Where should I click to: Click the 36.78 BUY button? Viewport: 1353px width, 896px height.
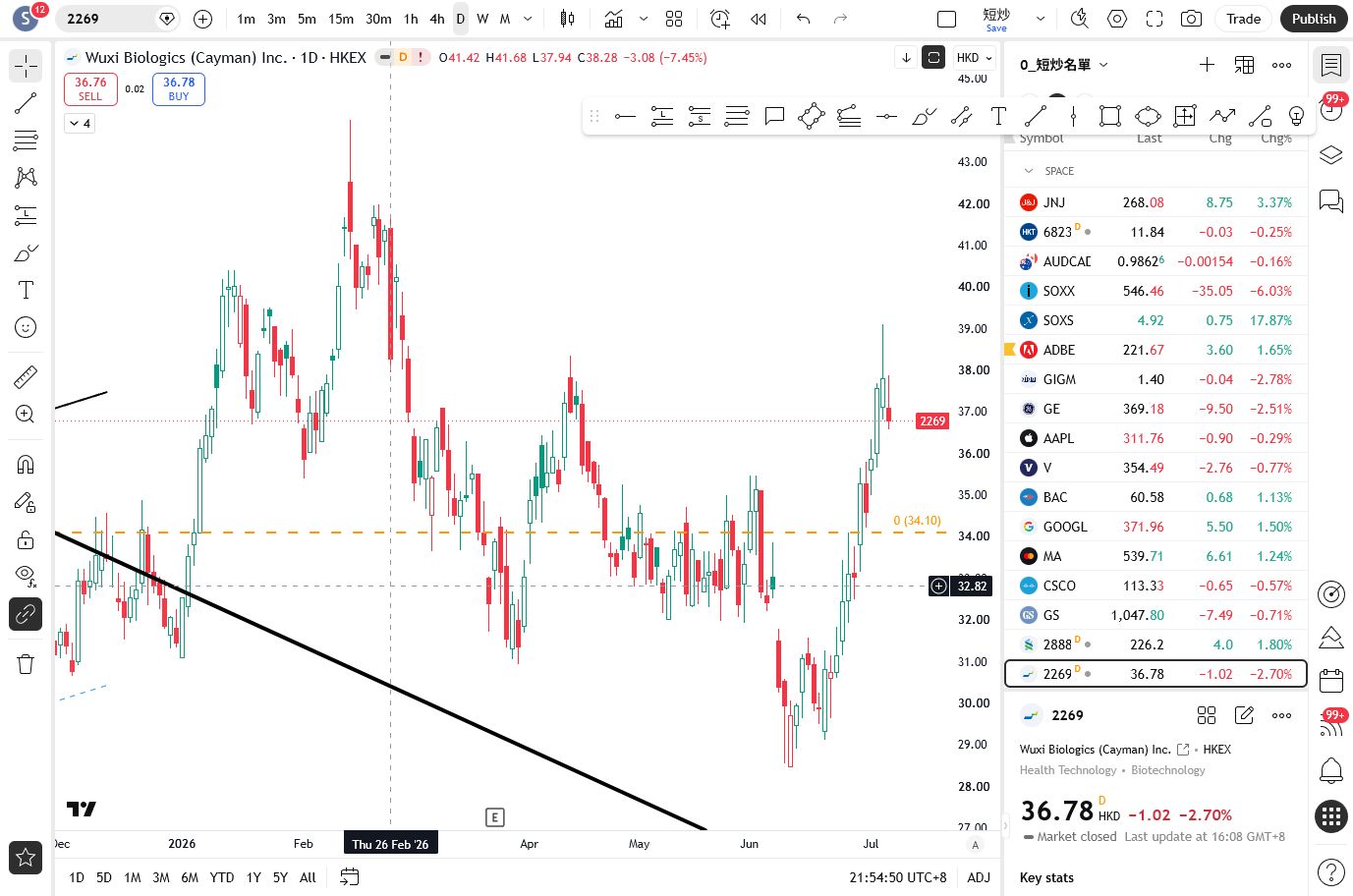tap(179, 88)
